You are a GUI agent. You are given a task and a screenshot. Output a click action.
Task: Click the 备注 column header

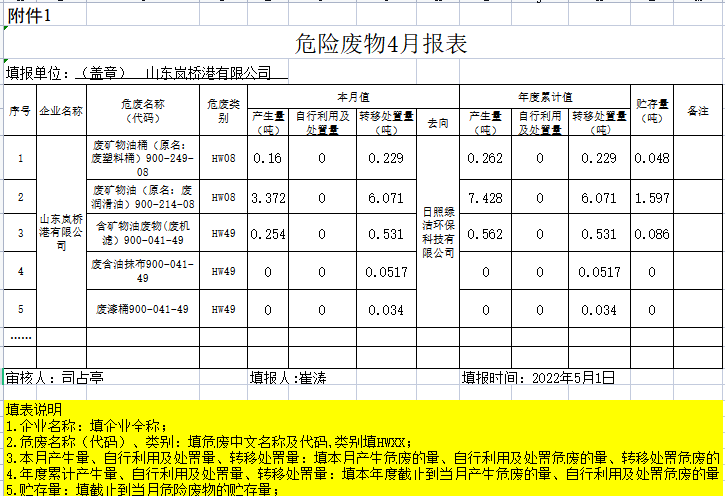tap(697, 111)
